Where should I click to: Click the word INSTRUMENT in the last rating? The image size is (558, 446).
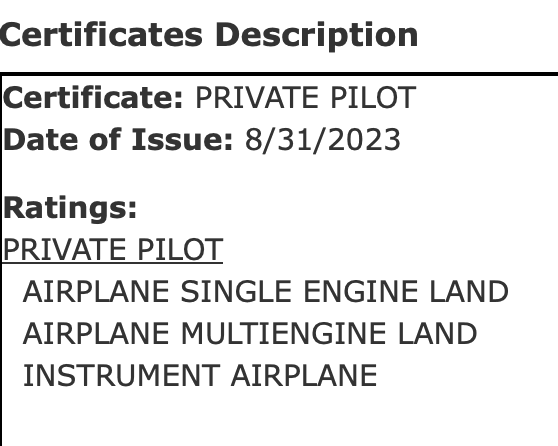(x=121, y=375)
